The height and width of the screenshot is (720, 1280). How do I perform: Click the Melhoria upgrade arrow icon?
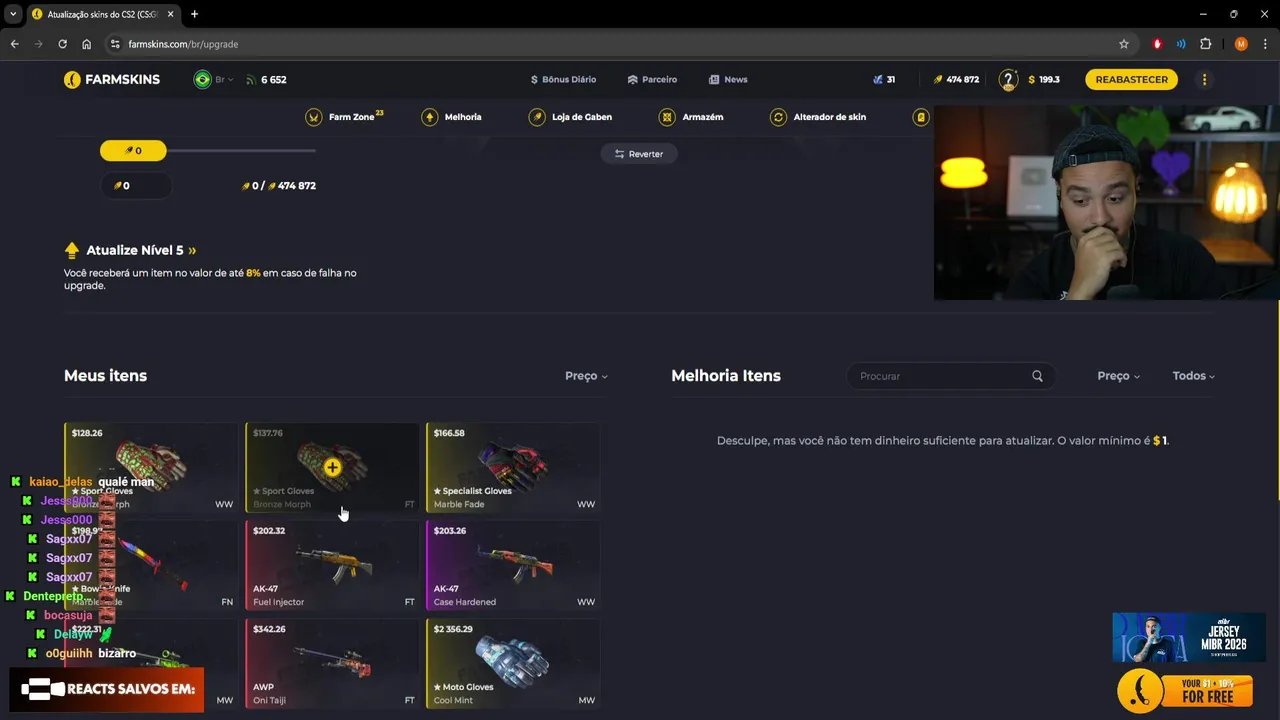point(430,117)
